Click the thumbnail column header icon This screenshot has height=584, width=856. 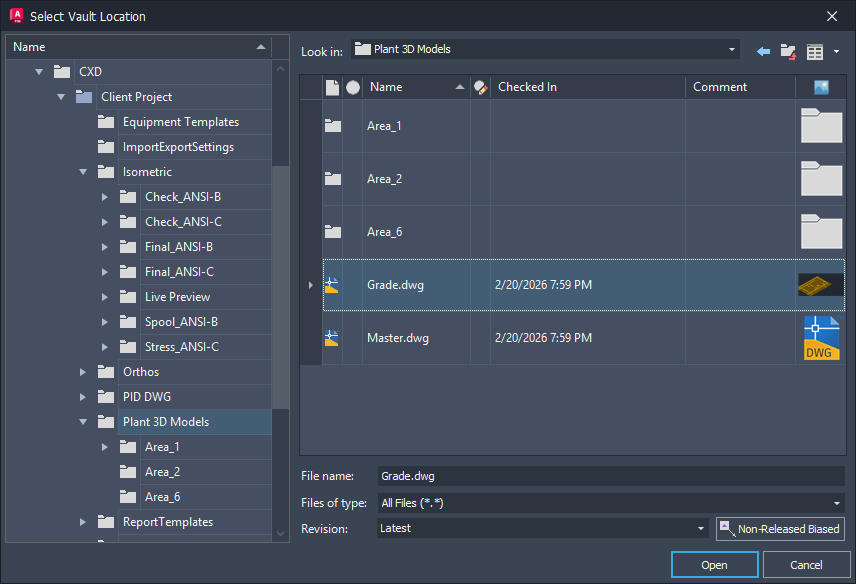click(821, 87)
